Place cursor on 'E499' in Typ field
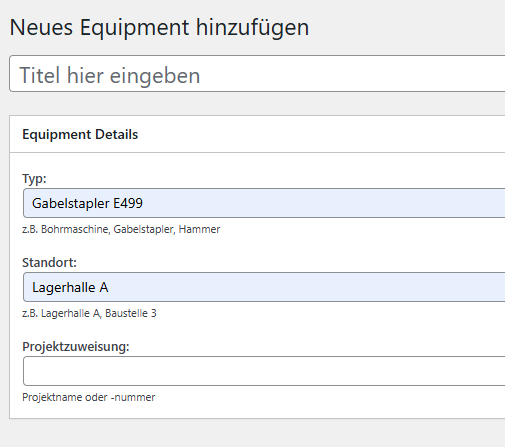Image resolution: width=505 pixels, height=447 pixels. pyautogui.click(x=128, y=203)
